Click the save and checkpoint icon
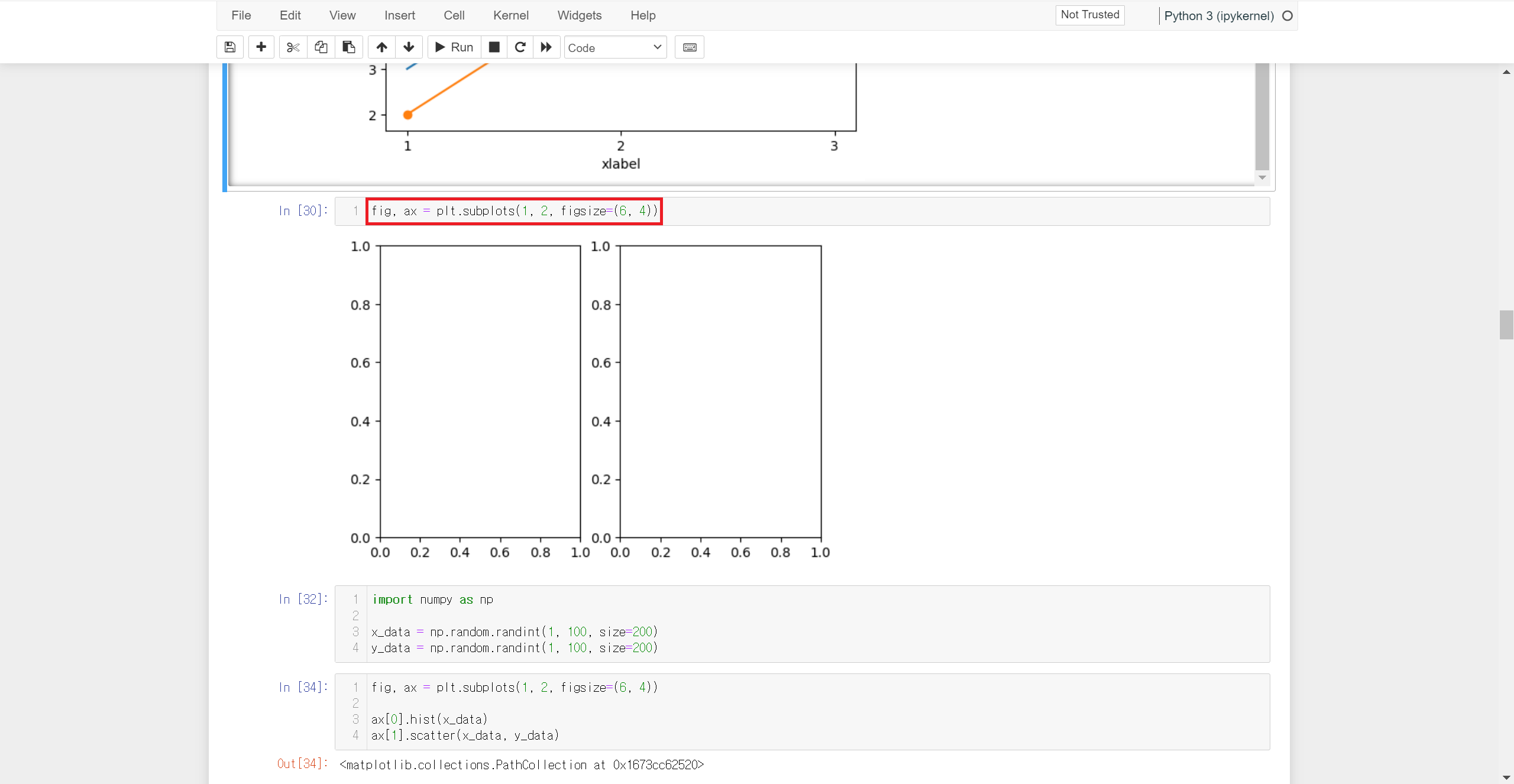 pyautogui.click(x=230, y=47)
